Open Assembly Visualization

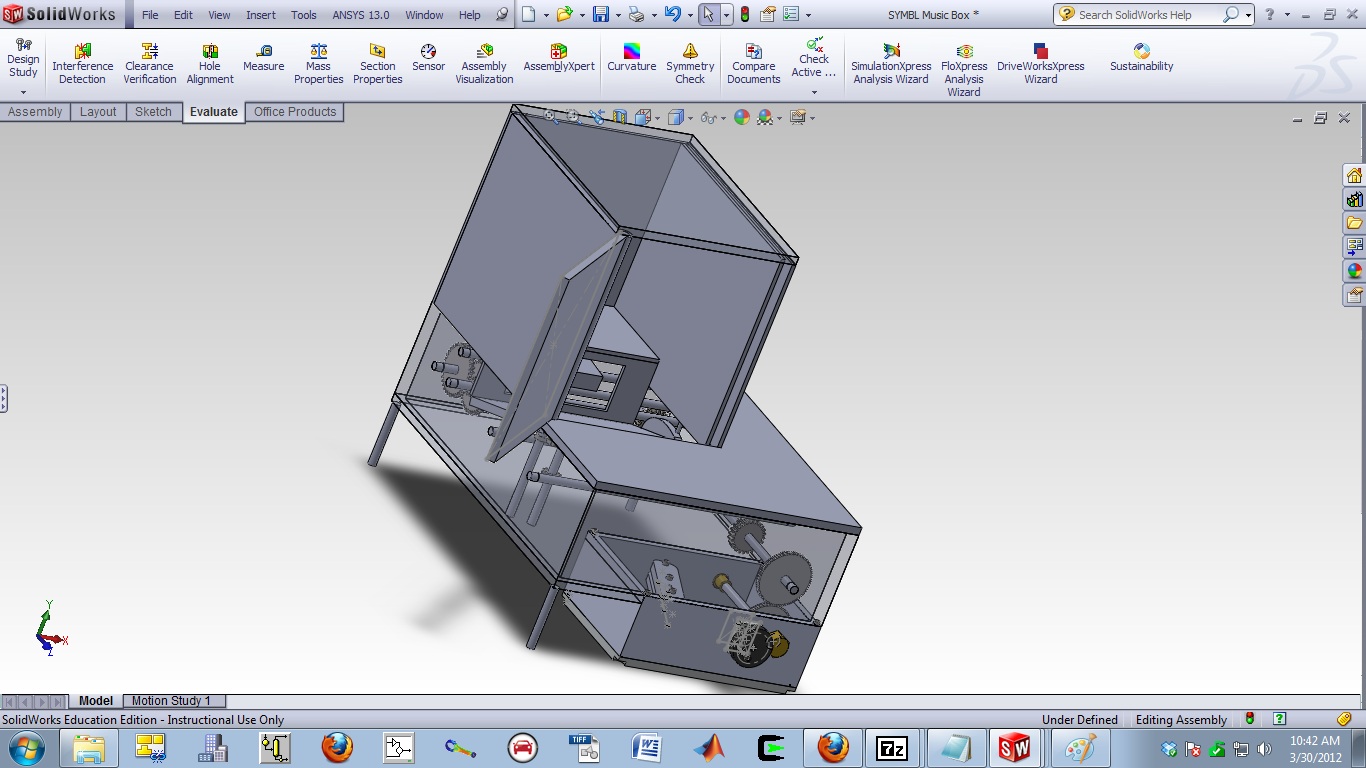pos(484,64)
